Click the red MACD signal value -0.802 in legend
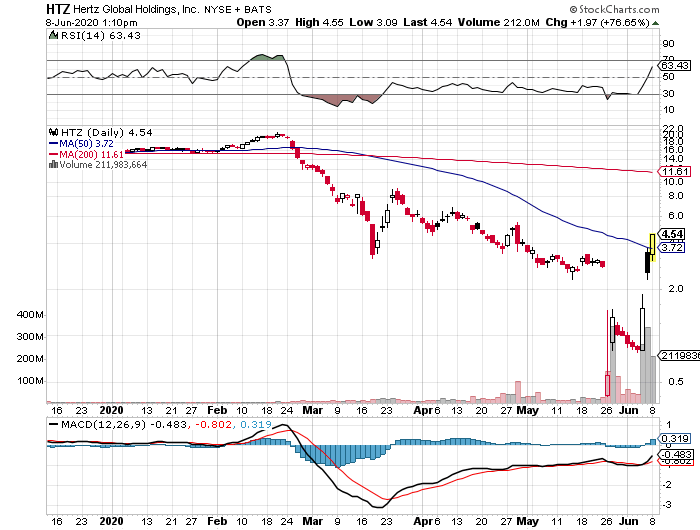Image resolution: width=700 pixels, height=530 pixels. pyautogui.click(x=212, y=424)
